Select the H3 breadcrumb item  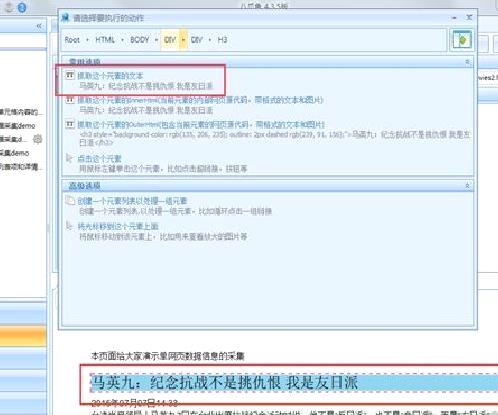(222, 40)
